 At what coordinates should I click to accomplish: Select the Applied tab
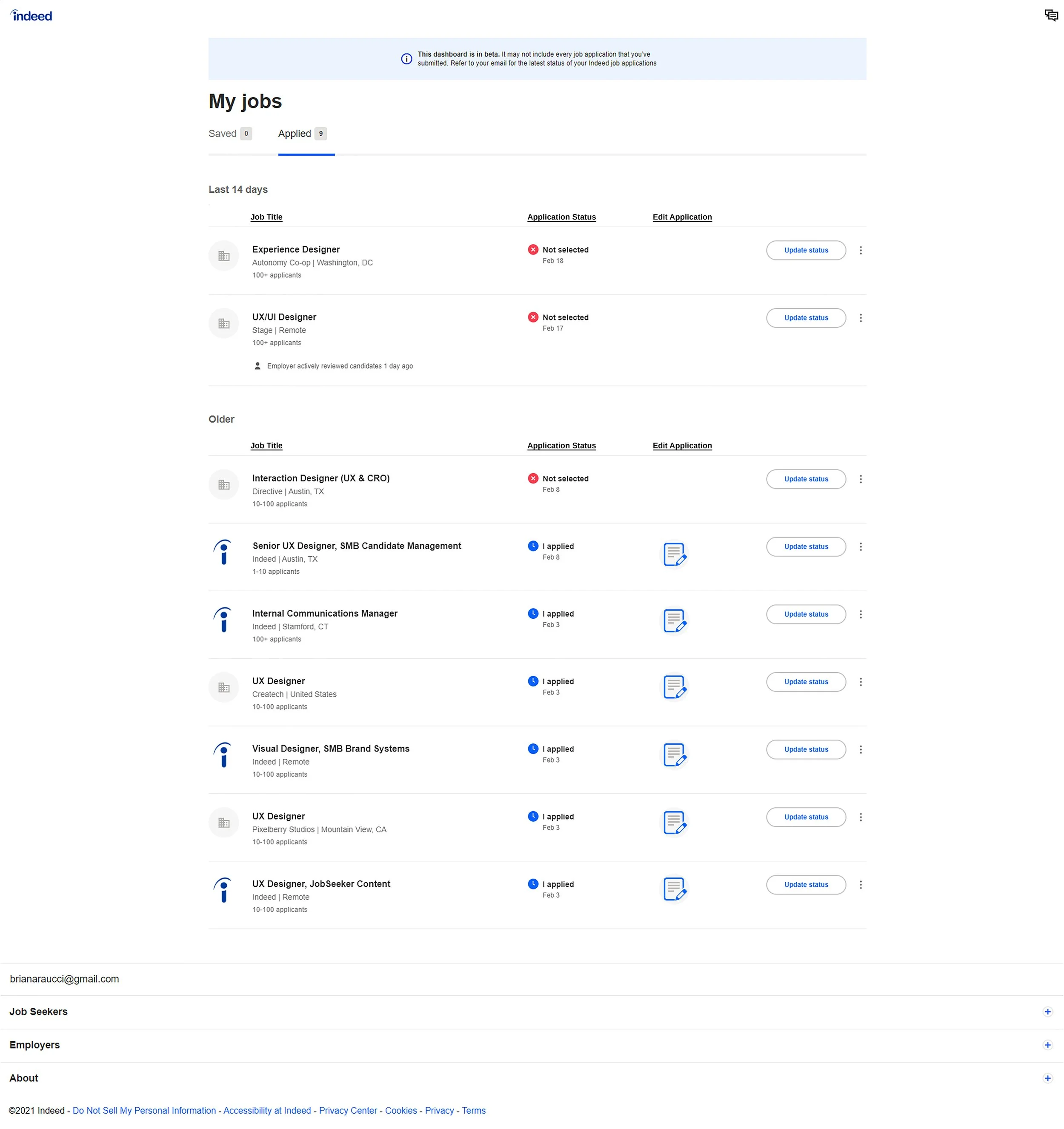tap(303, 134)
